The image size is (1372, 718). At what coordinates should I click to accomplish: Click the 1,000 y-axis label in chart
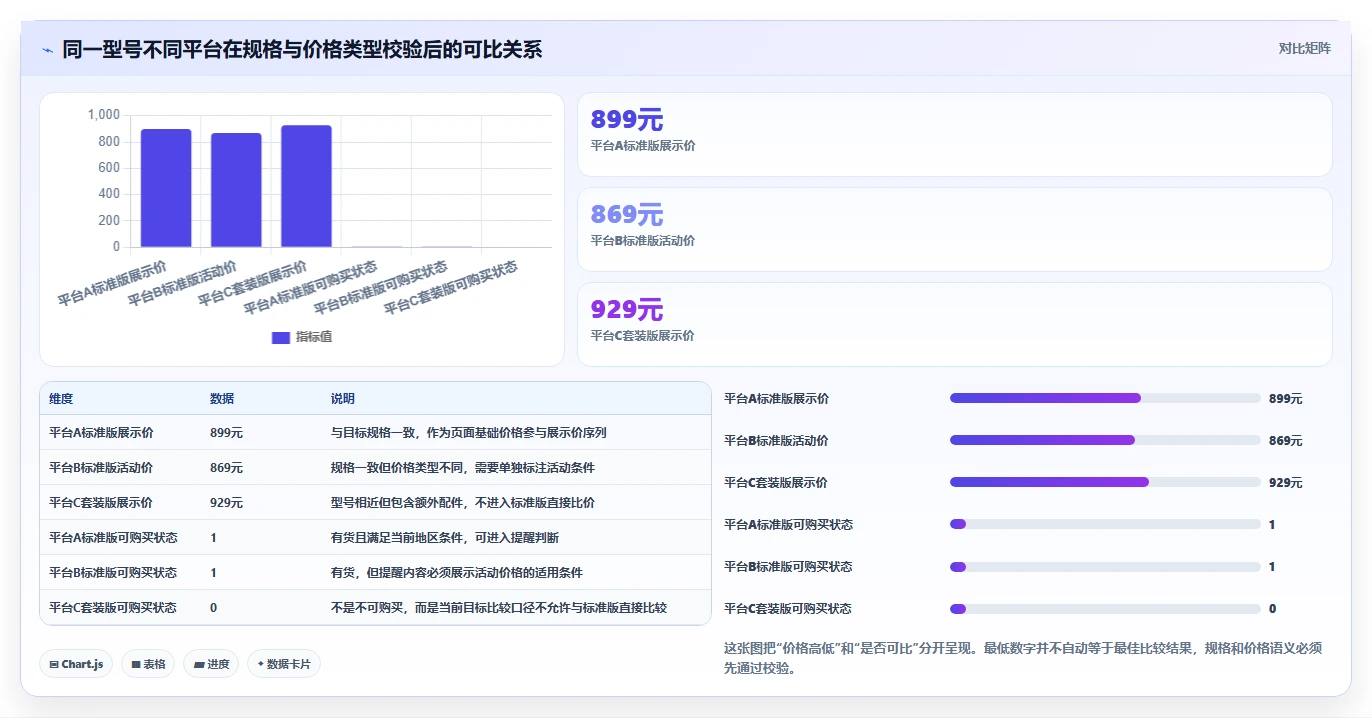pos(104,115)
